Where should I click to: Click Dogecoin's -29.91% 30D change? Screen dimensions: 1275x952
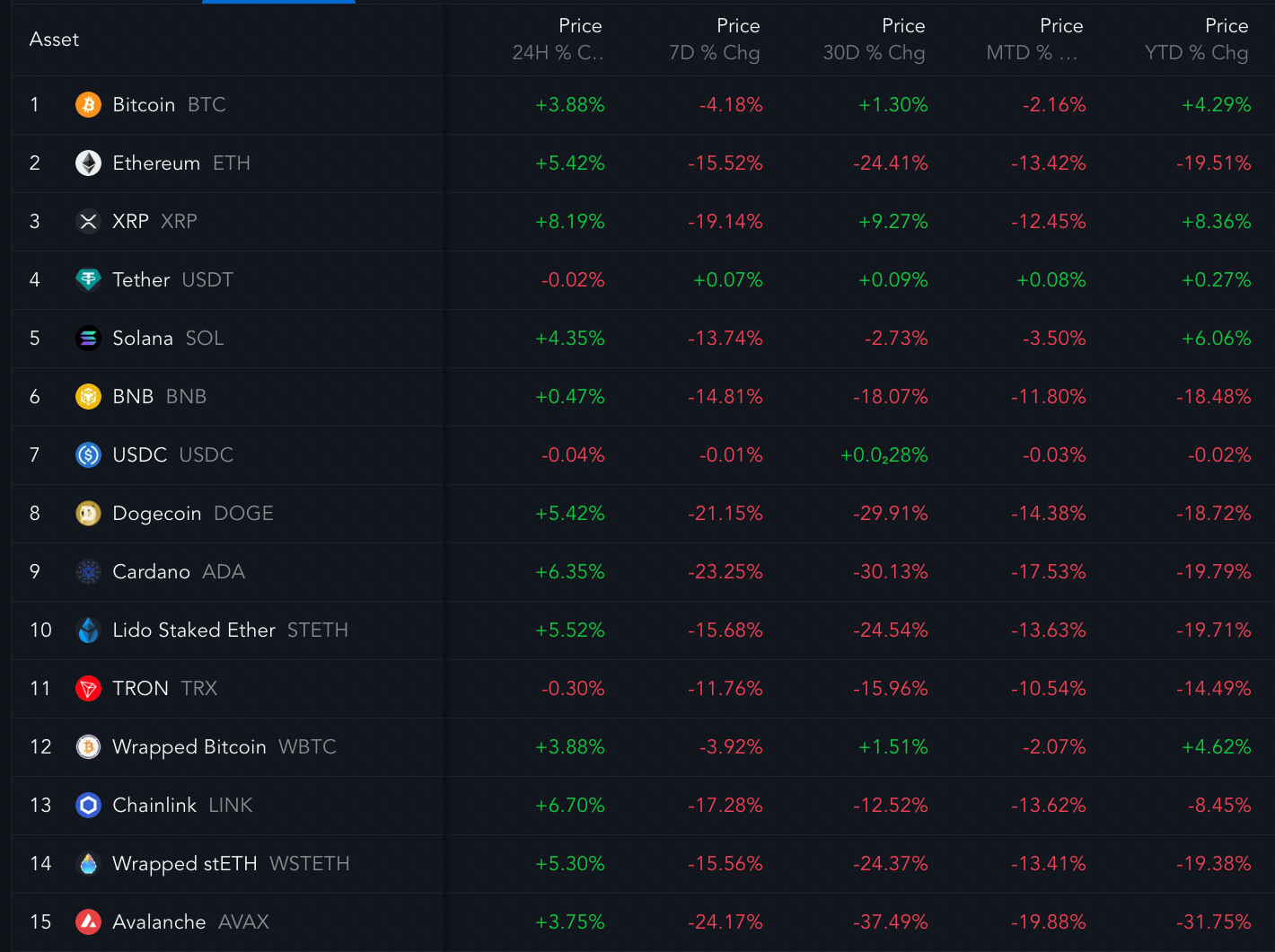click(891, 514)
